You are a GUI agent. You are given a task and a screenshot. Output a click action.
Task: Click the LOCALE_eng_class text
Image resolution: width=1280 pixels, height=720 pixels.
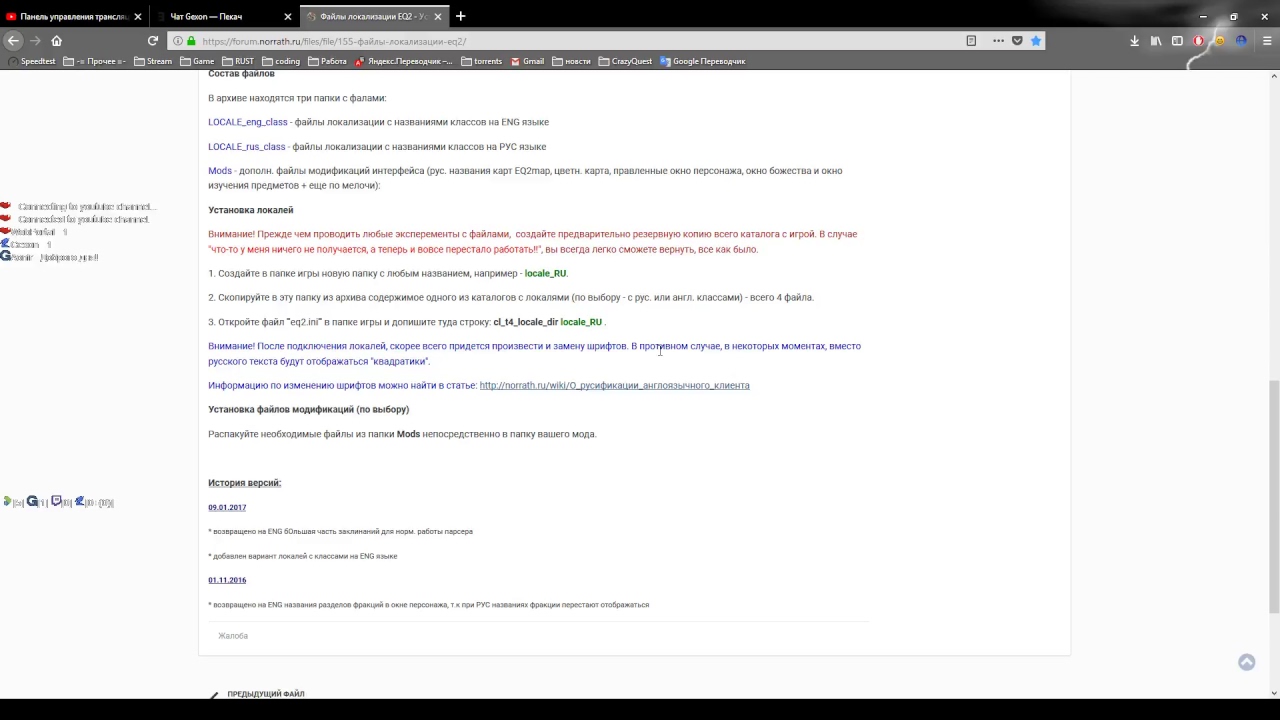(247, 122)
